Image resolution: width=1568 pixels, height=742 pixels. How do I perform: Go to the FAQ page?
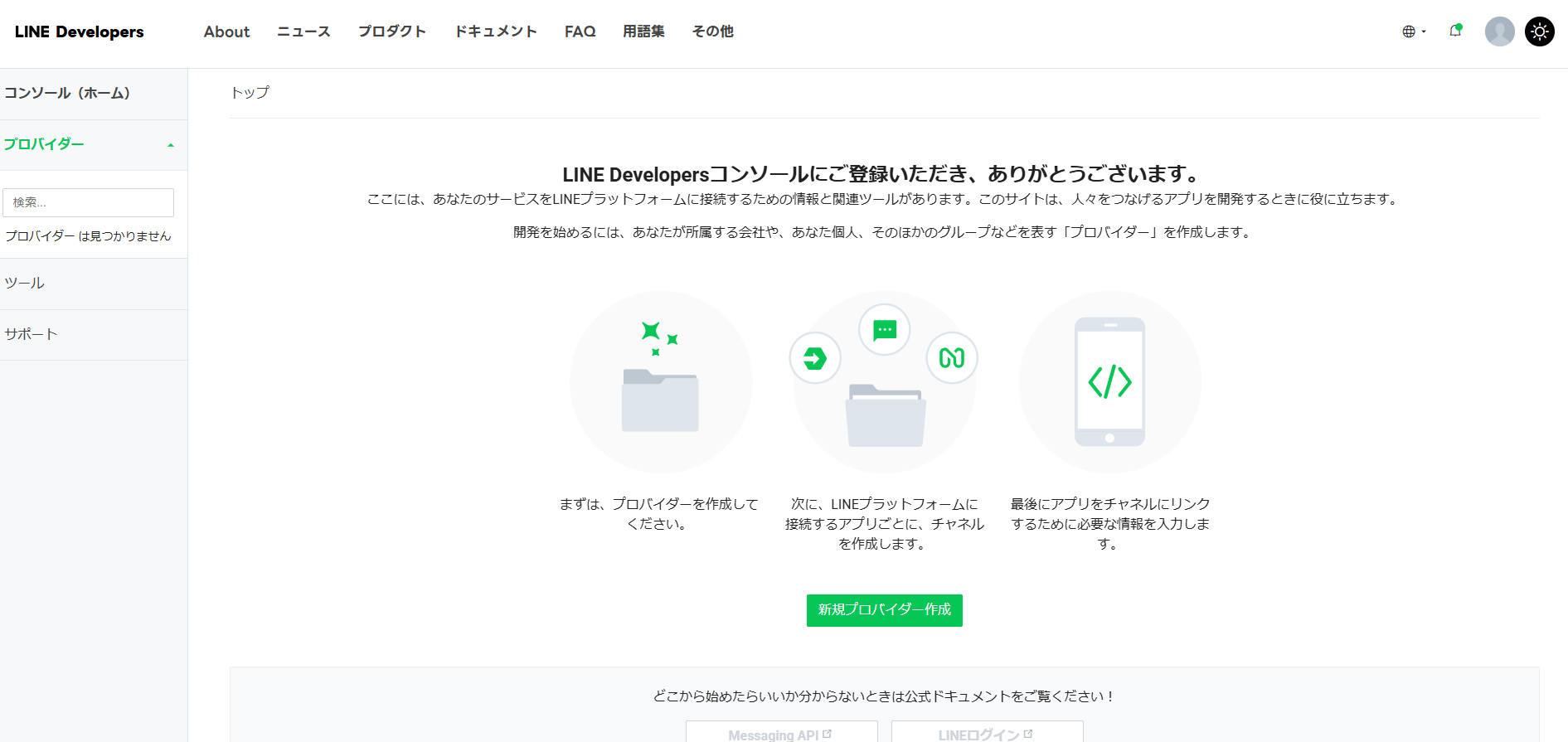(x=580, y=32)
